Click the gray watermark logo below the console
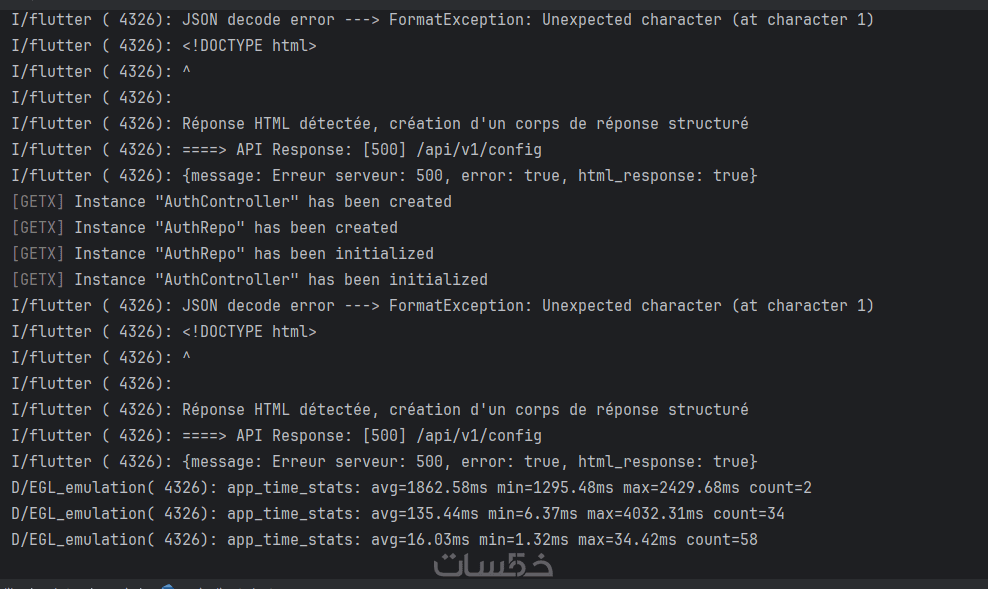Viewport: 988px width, 589px height. click(x=493, y=565)
